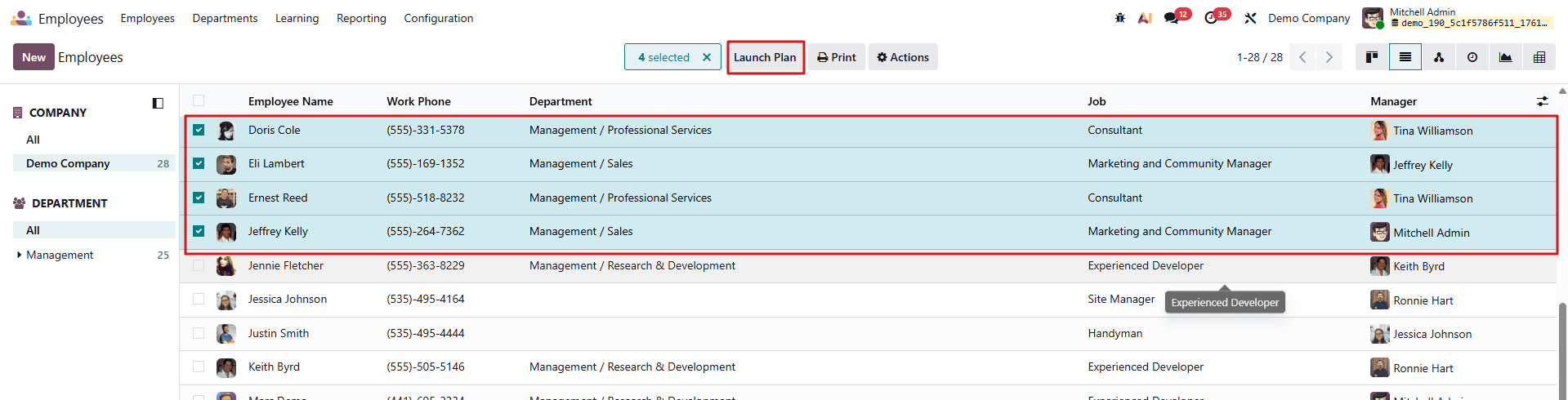Image resolution: width=1568 pixels, height=400 pixels.
Task: Switch to Hierarchy org chart view
Action: point(1439,57)
